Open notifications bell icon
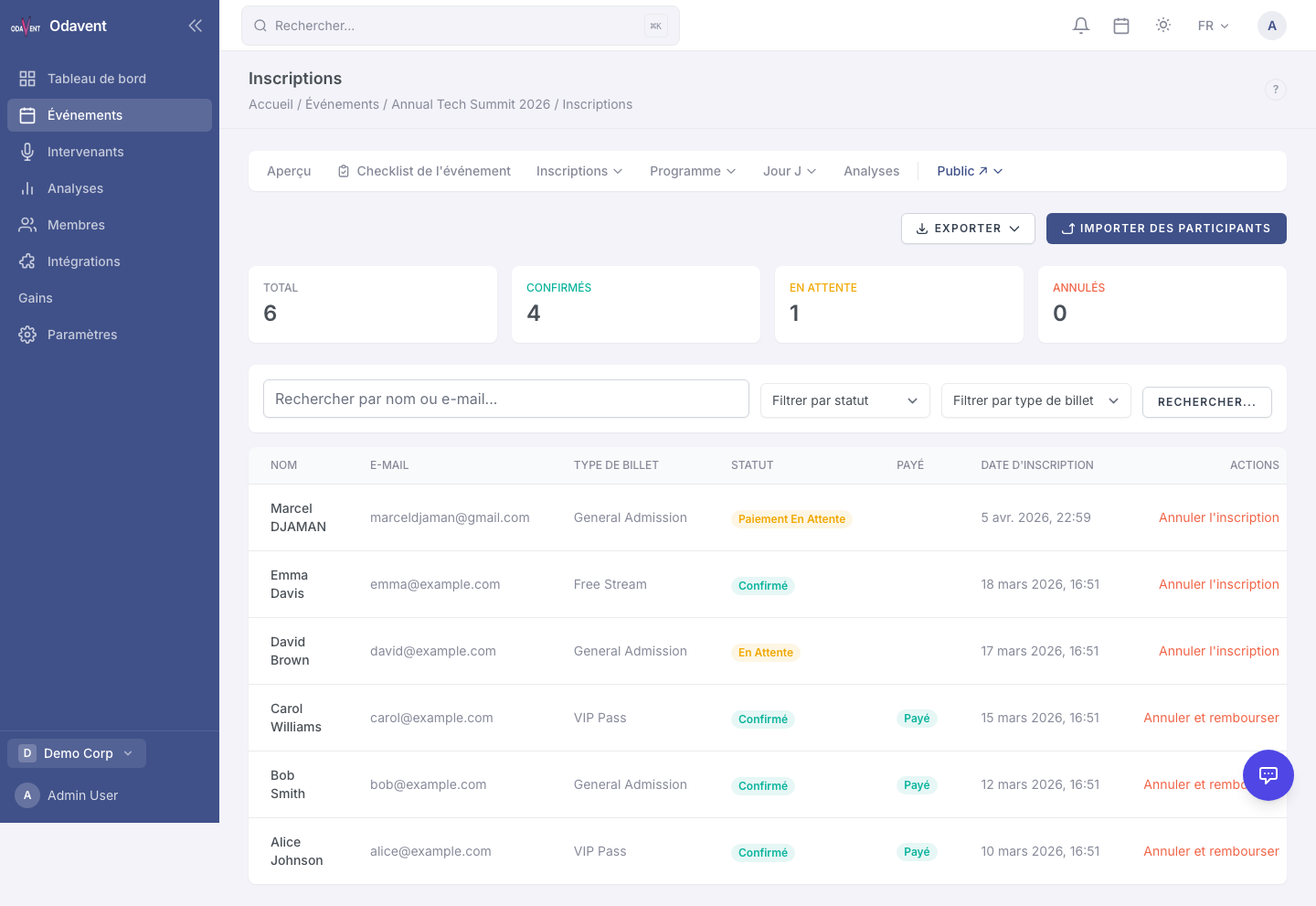This screenshot has height=906, width=1316. pos(1081,26)
